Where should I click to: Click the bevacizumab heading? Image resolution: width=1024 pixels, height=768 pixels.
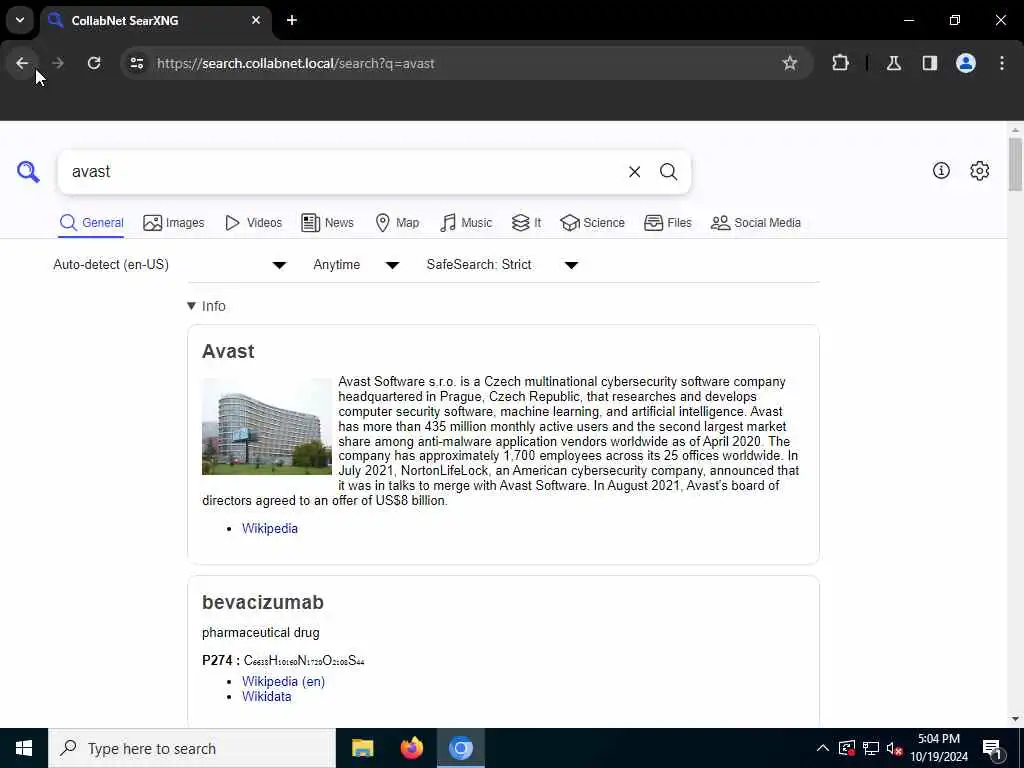263,602
